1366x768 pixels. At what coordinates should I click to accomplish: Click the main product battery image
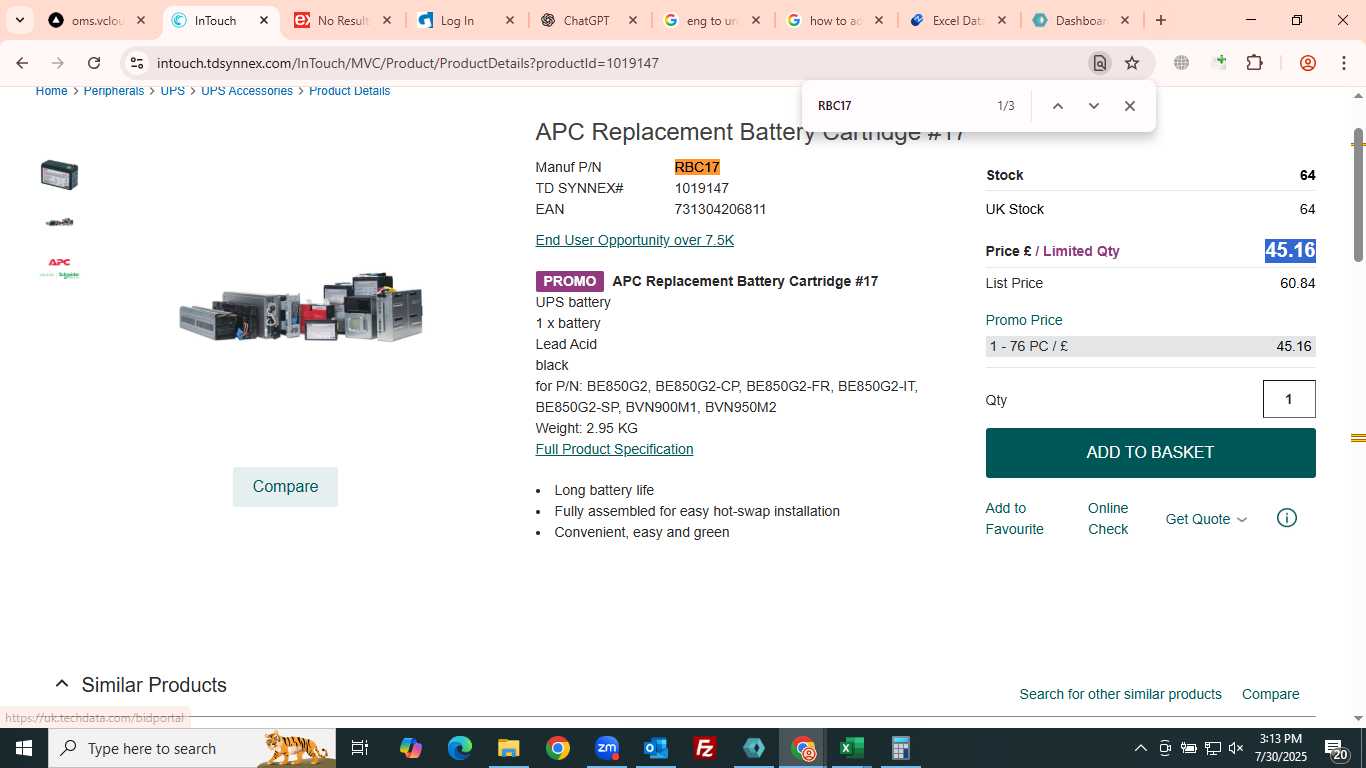click(301, 307)
